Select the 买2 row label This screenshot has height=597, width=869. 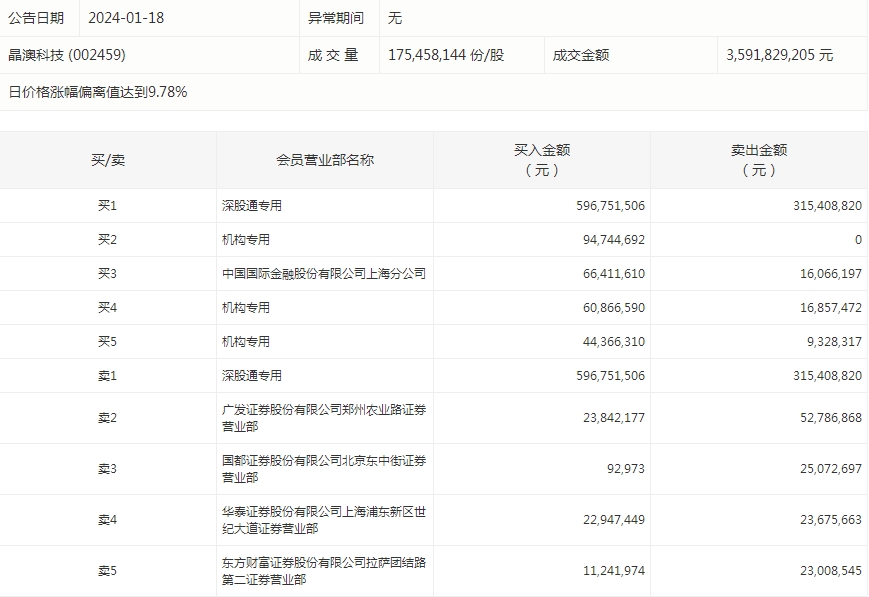[x=108, y=239]
